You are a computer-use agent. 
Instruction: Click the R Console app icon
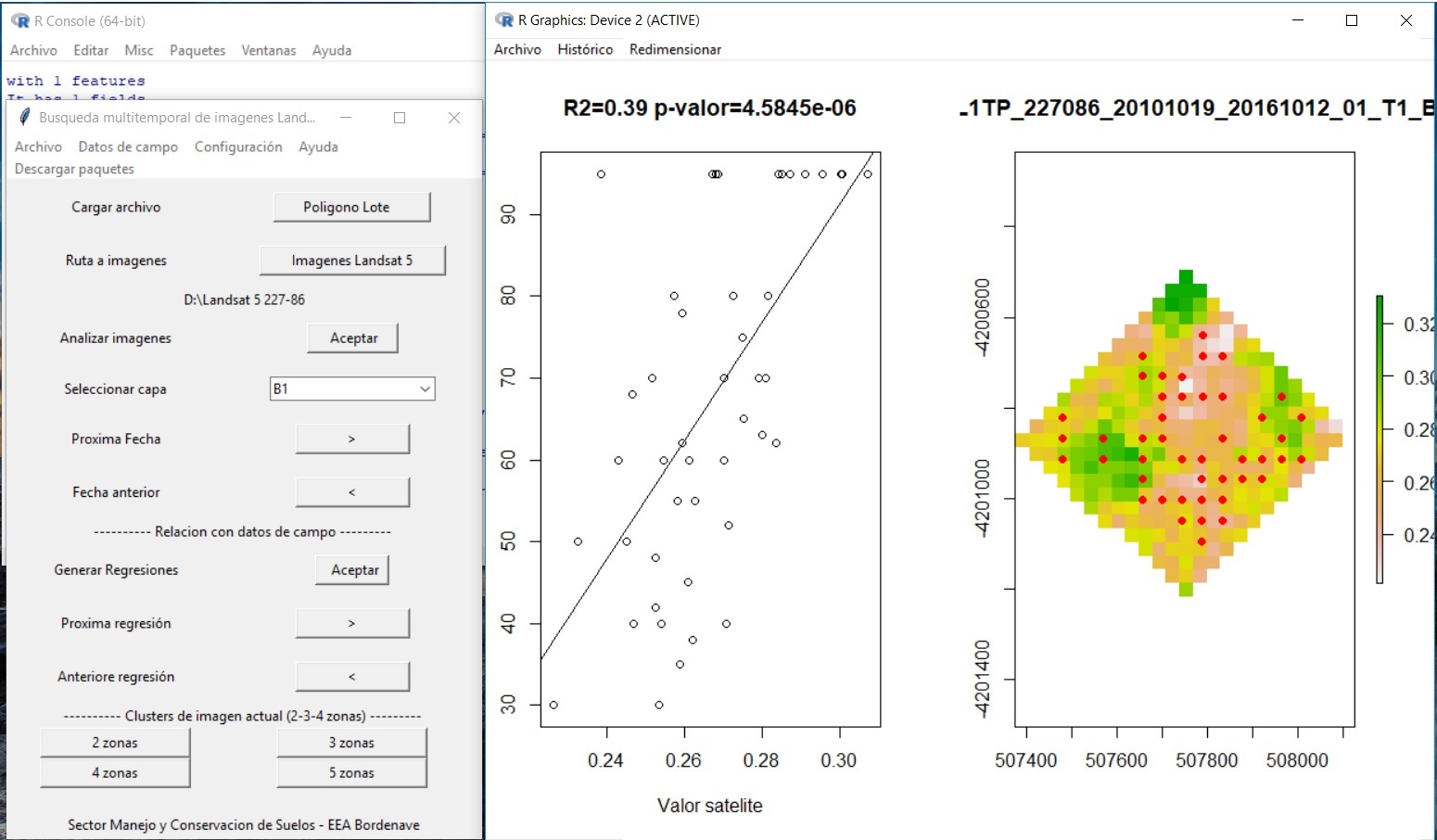click(x=20, y=20)
